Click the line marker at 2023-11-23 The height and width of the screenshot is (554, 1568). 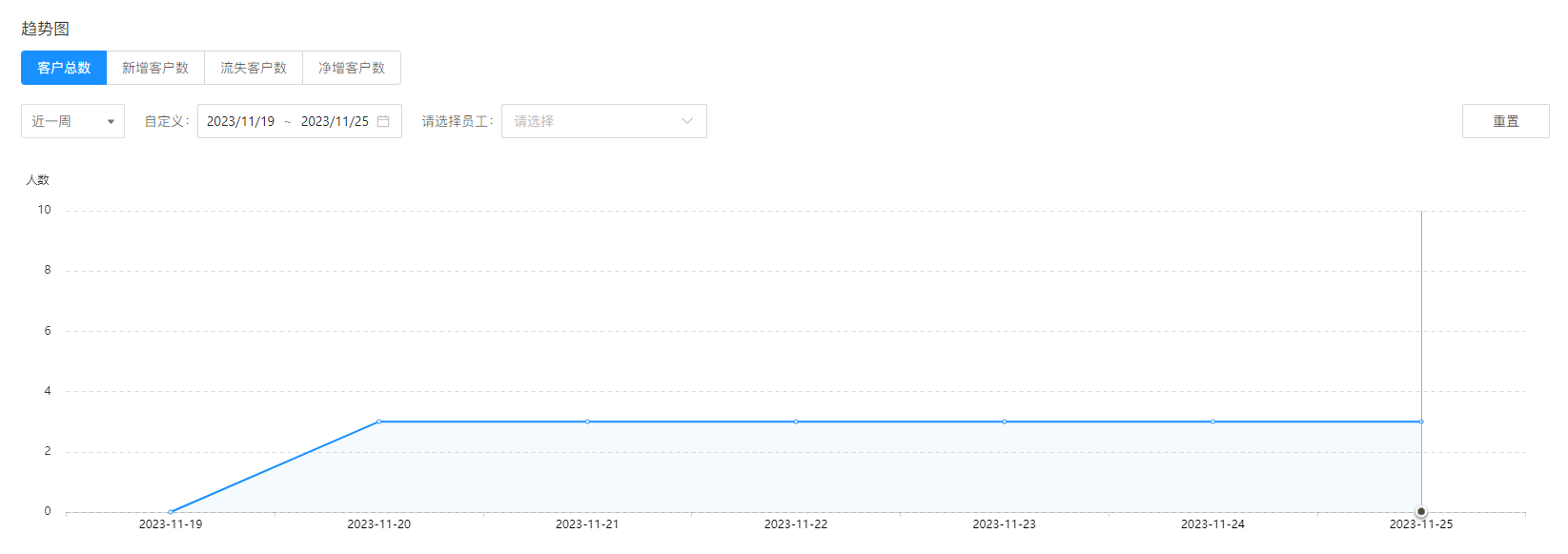click(x=1004, y=421)
